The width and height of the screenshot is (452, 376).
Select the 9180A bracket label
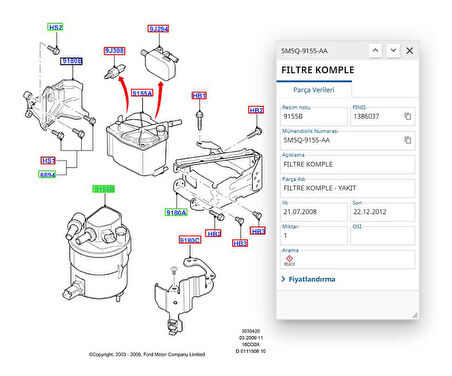pos(176,212)
